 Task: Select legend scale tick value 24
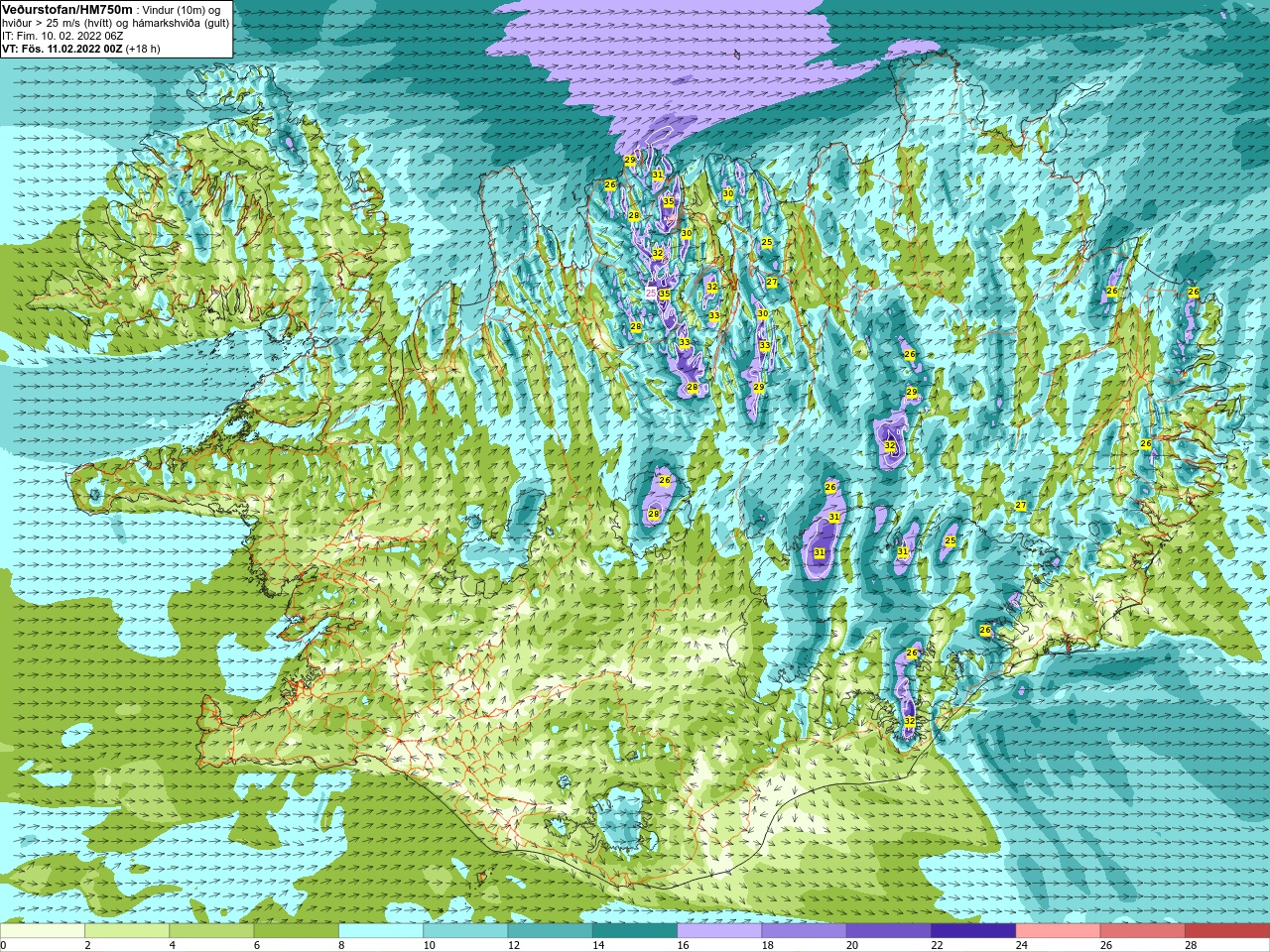(x=1022, y=946)
